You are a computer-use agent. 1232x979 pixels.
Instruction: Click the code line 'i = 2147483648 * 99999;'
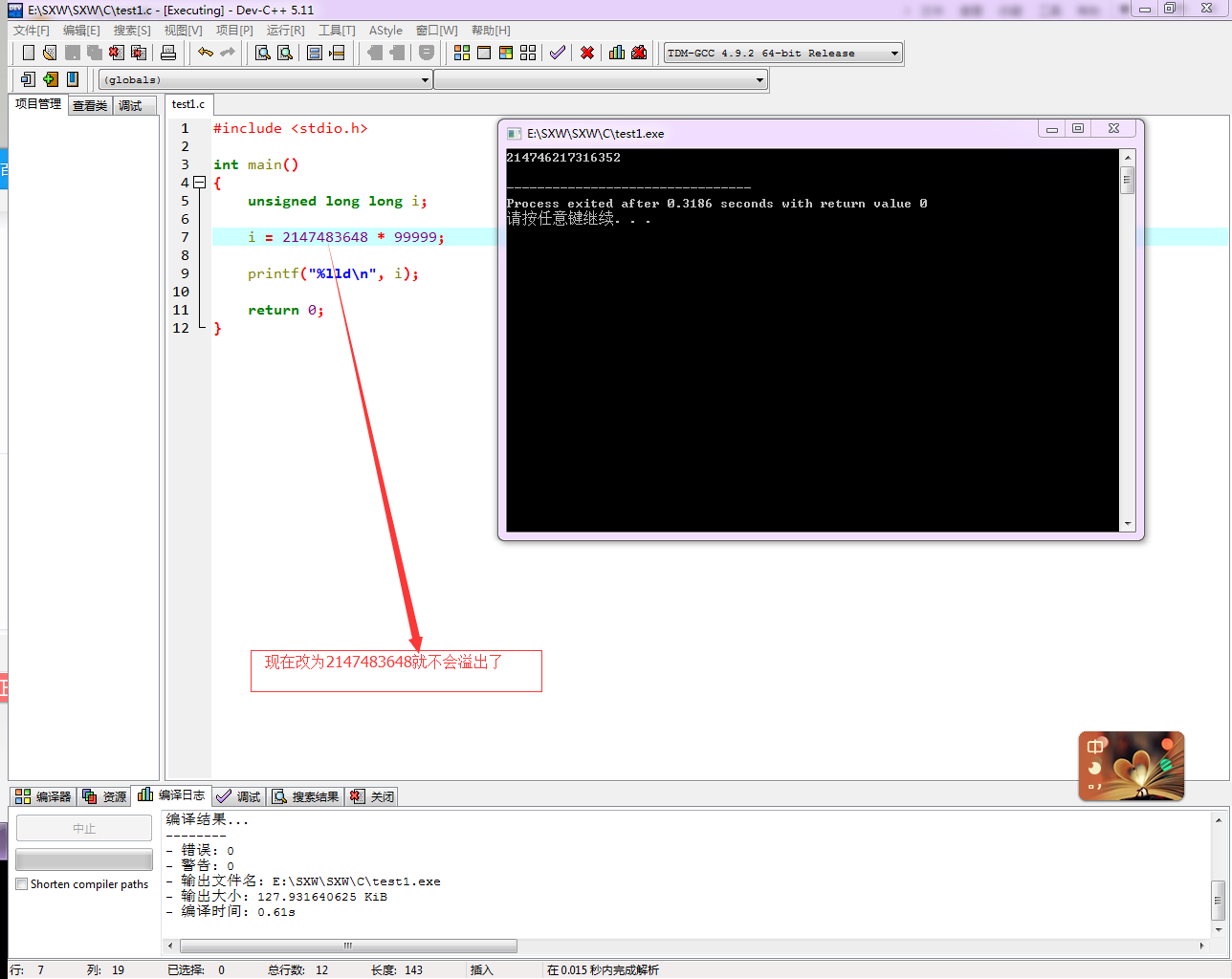pos(346,237)
